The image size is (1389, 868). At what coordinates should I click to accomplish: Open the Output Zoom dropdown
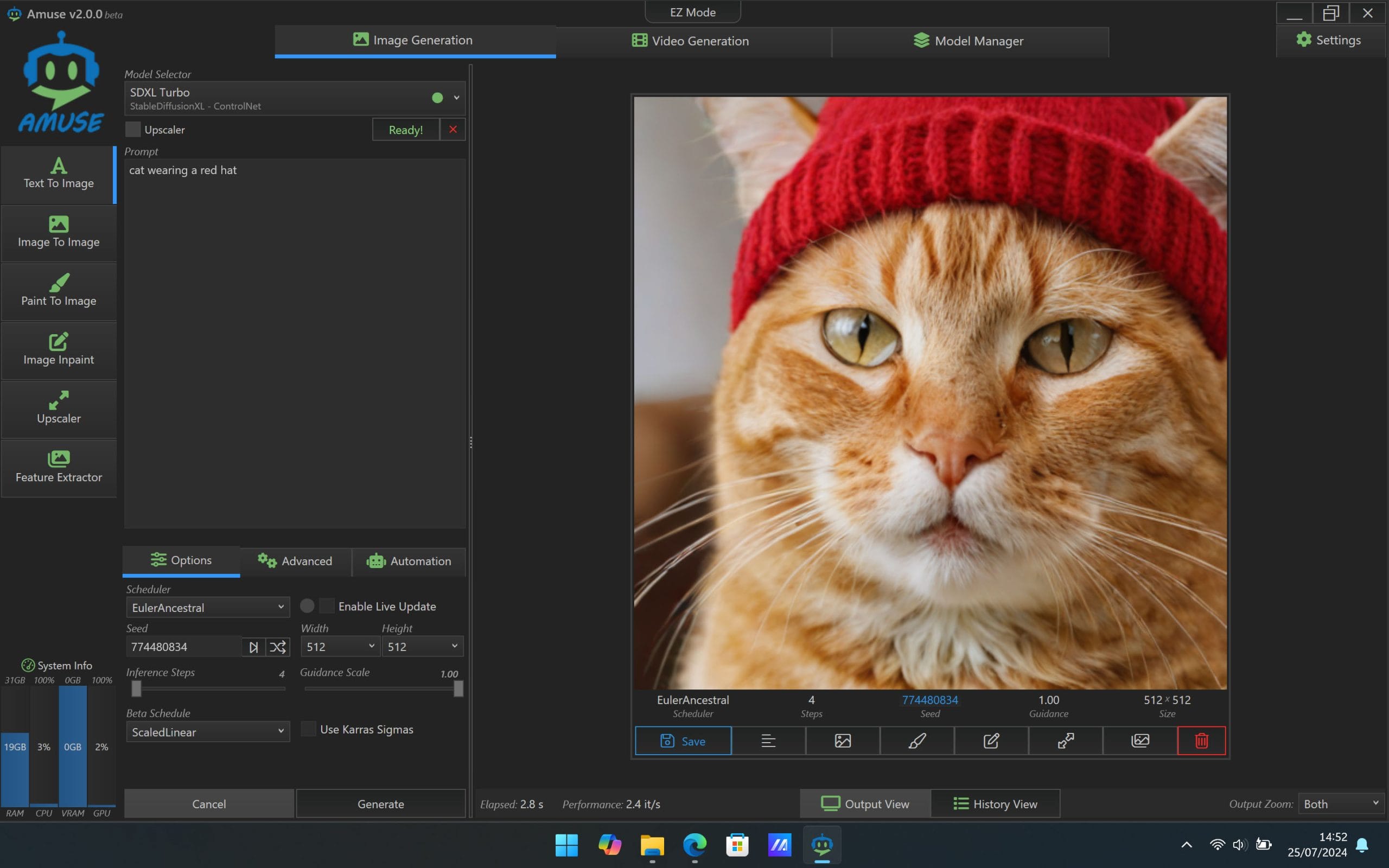pyautogui.click(x=1341, y=803)
